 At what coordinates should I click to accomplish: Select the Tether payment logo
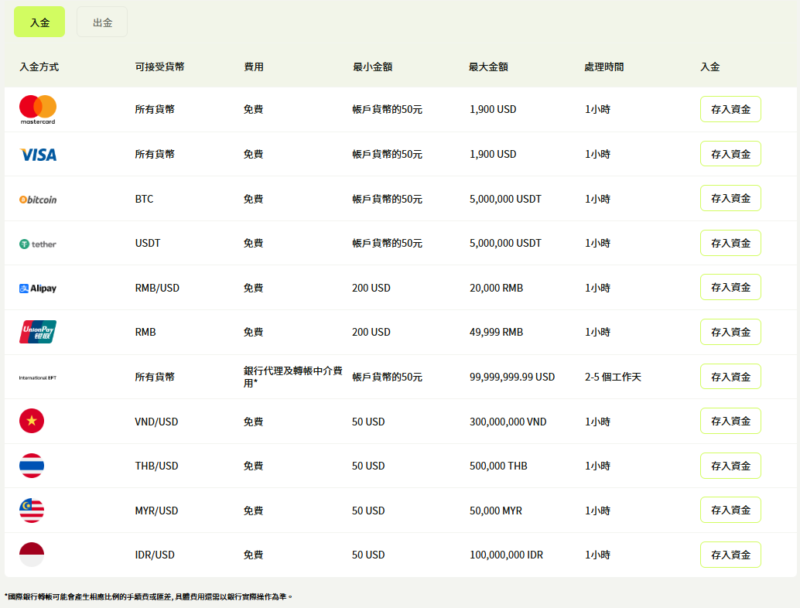[38, 243]
